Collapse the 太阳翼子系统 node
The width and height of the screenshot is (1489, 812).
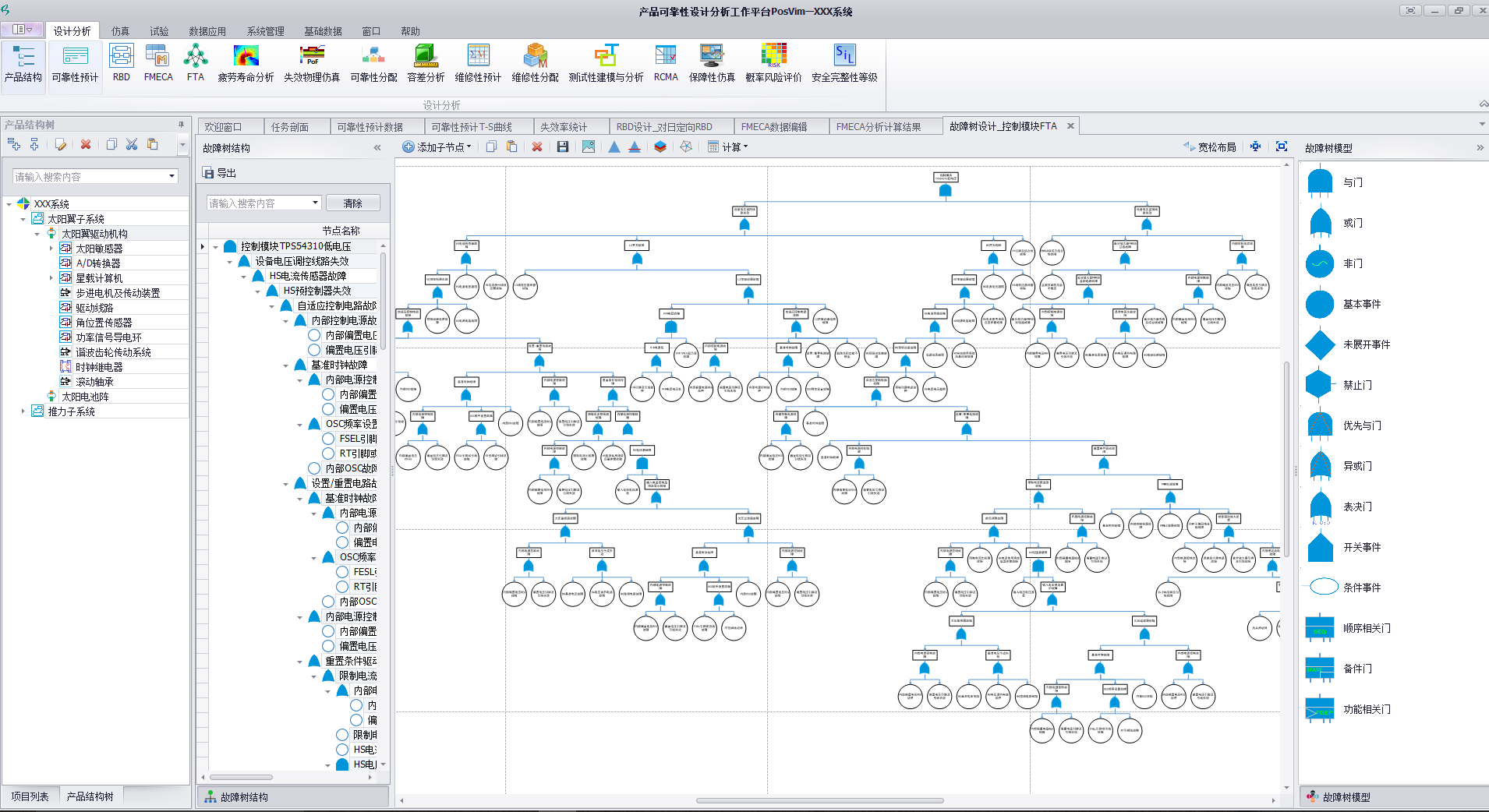[23, 219]
